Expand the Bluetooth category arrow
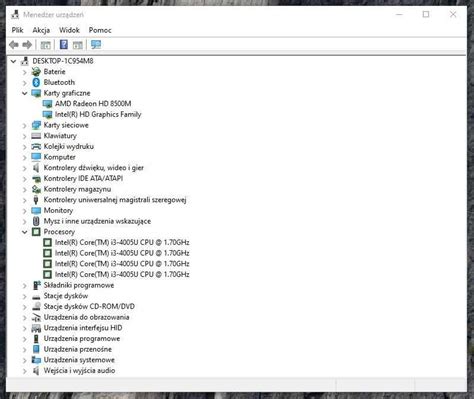The height and width of the screenshot is (399, 474). 24,83
